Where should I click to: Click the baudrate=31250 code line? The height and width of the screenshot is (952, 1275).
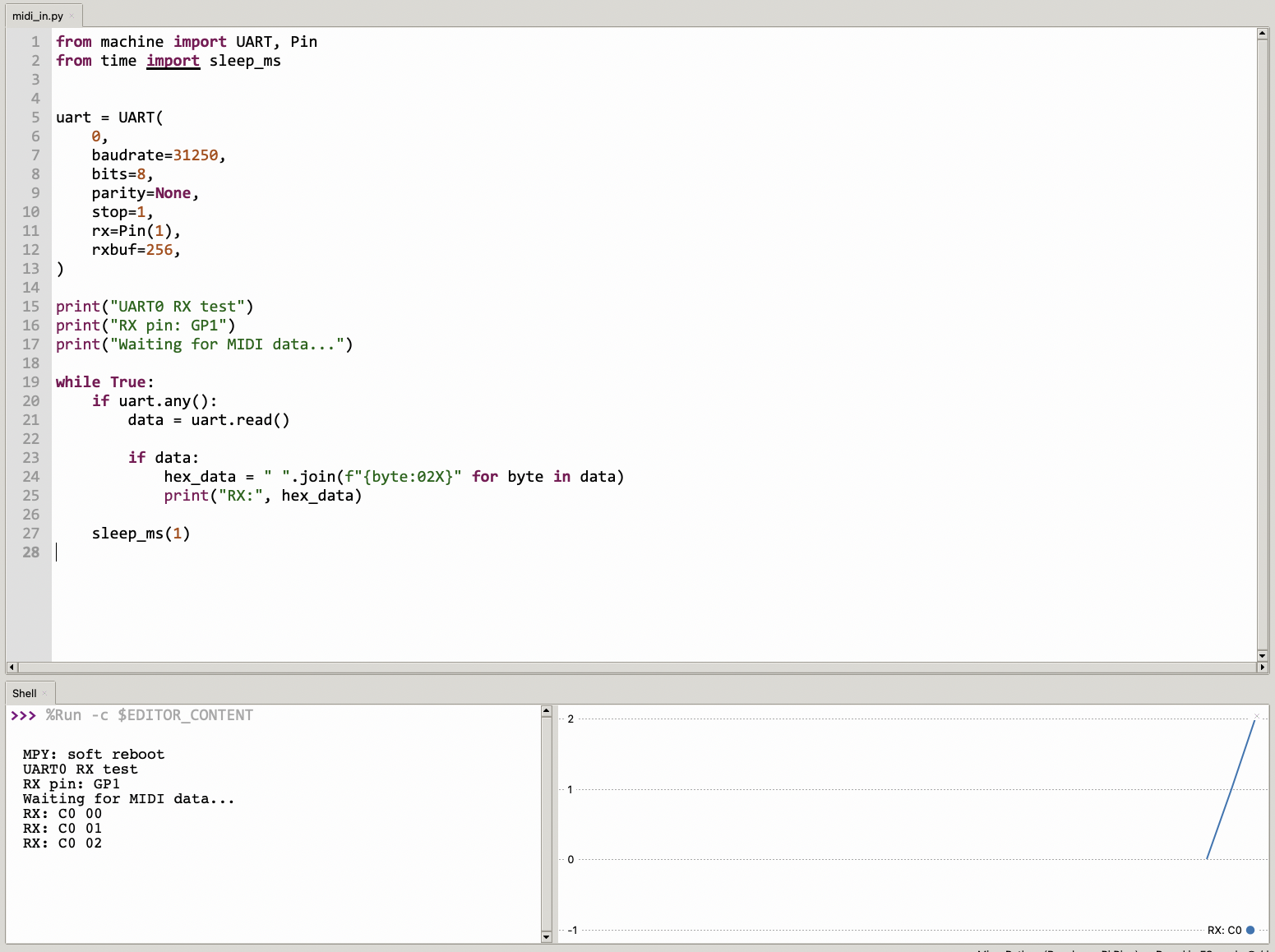[159, 155]
